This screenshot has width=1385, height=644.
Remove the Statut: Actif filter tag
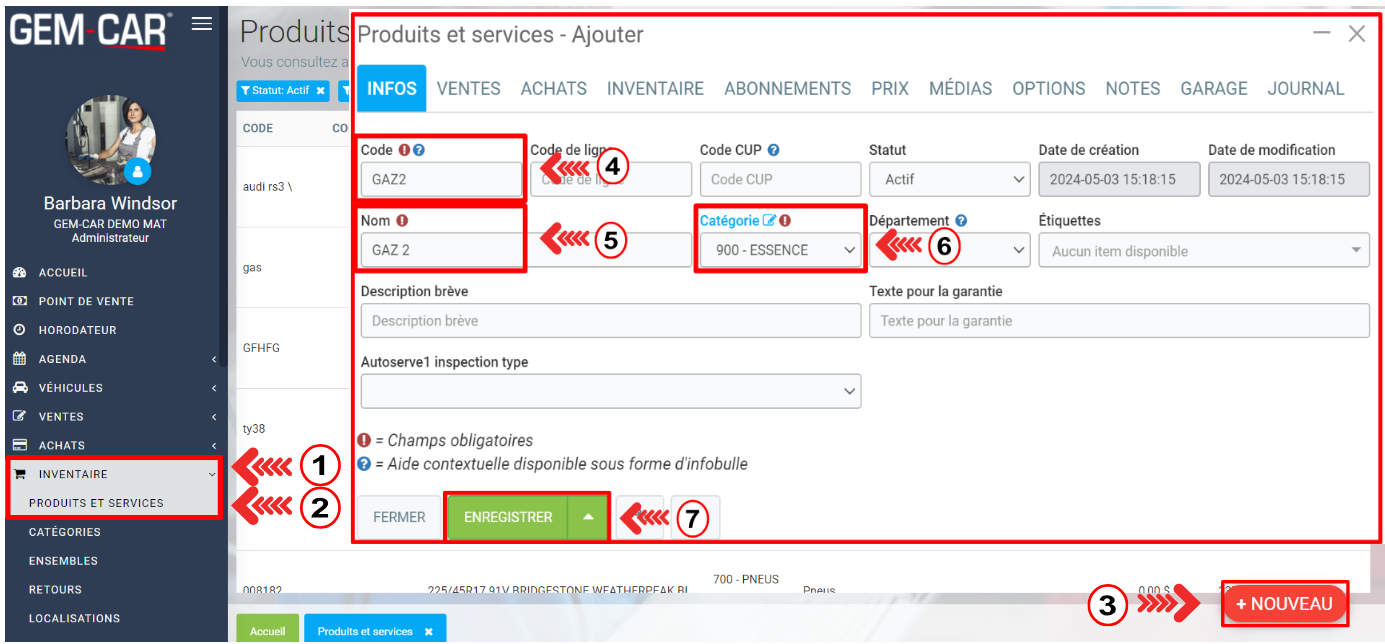coord(320,91)
